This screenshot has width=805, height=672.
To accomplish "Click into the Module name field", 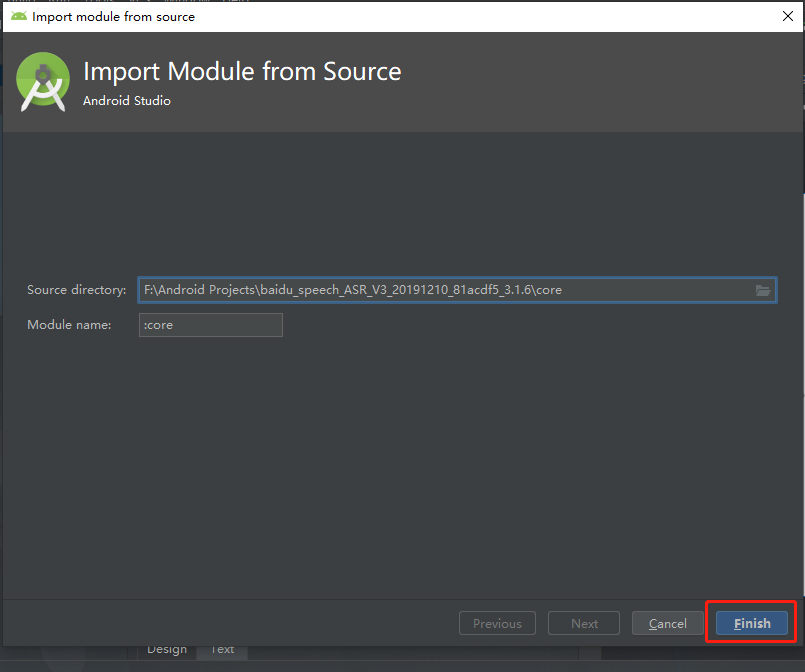I will point(211,325).
